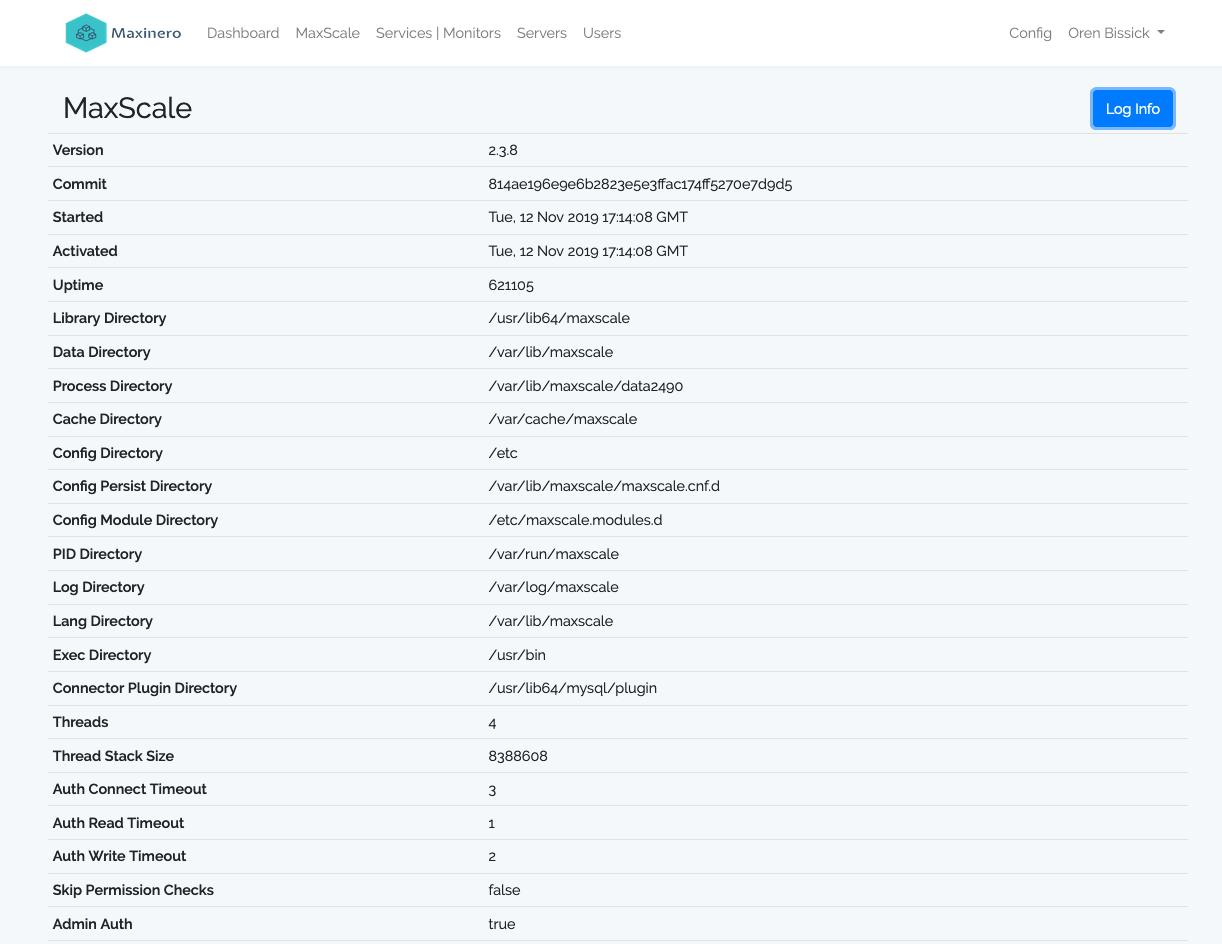
Task: Click the Started row timestamp
Action: (x=588, y=217)
